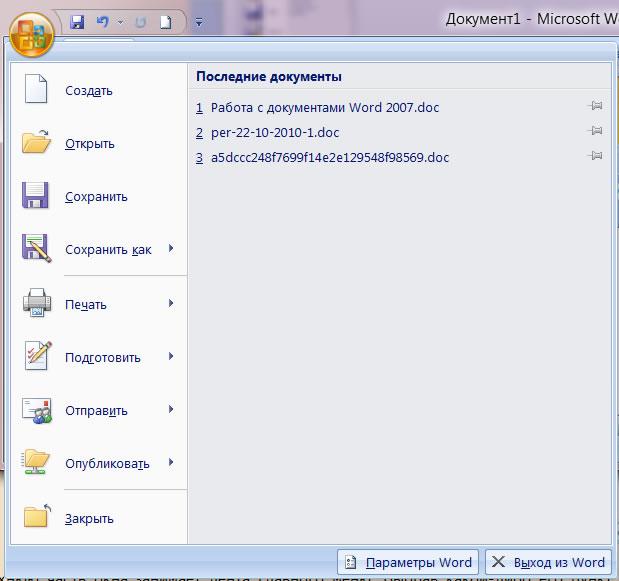The height and width of the screenshot is (581, 619).
Task: Expand the Отправить submenu arrow
Action: [171, 409]
